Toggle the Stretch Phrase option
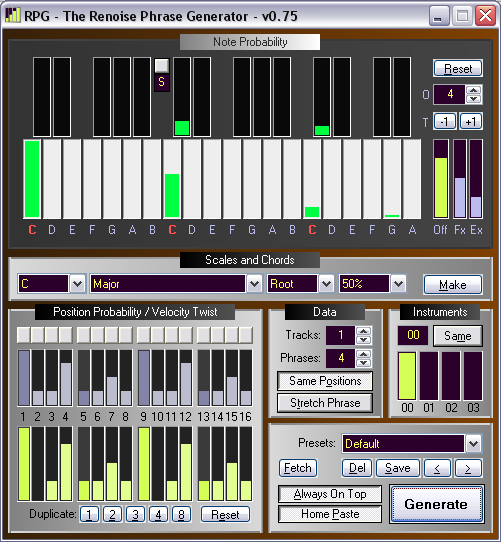The image size is (501, 542). click(325, 403)
